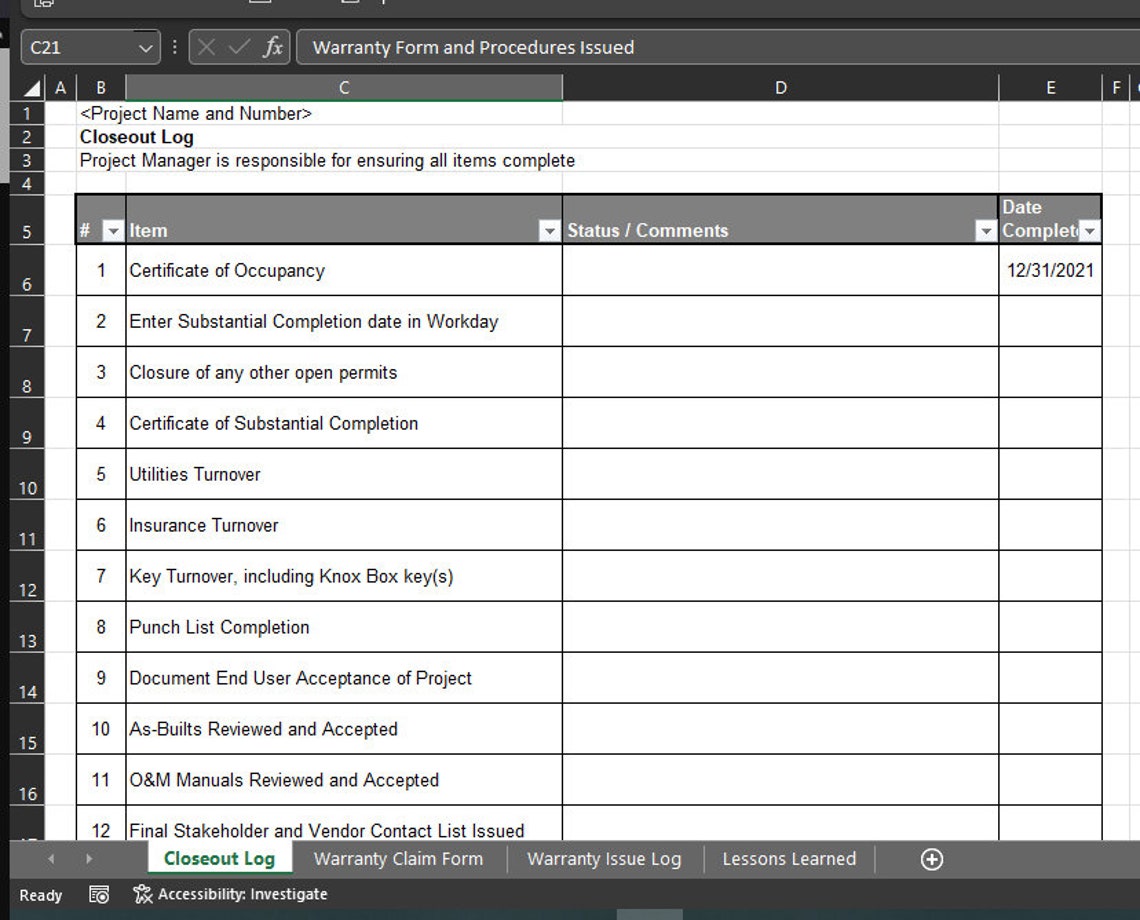Click the left sheet navigation arrow
The image size is (1140, 920).
pyautogui.click(x=50, y=859)
